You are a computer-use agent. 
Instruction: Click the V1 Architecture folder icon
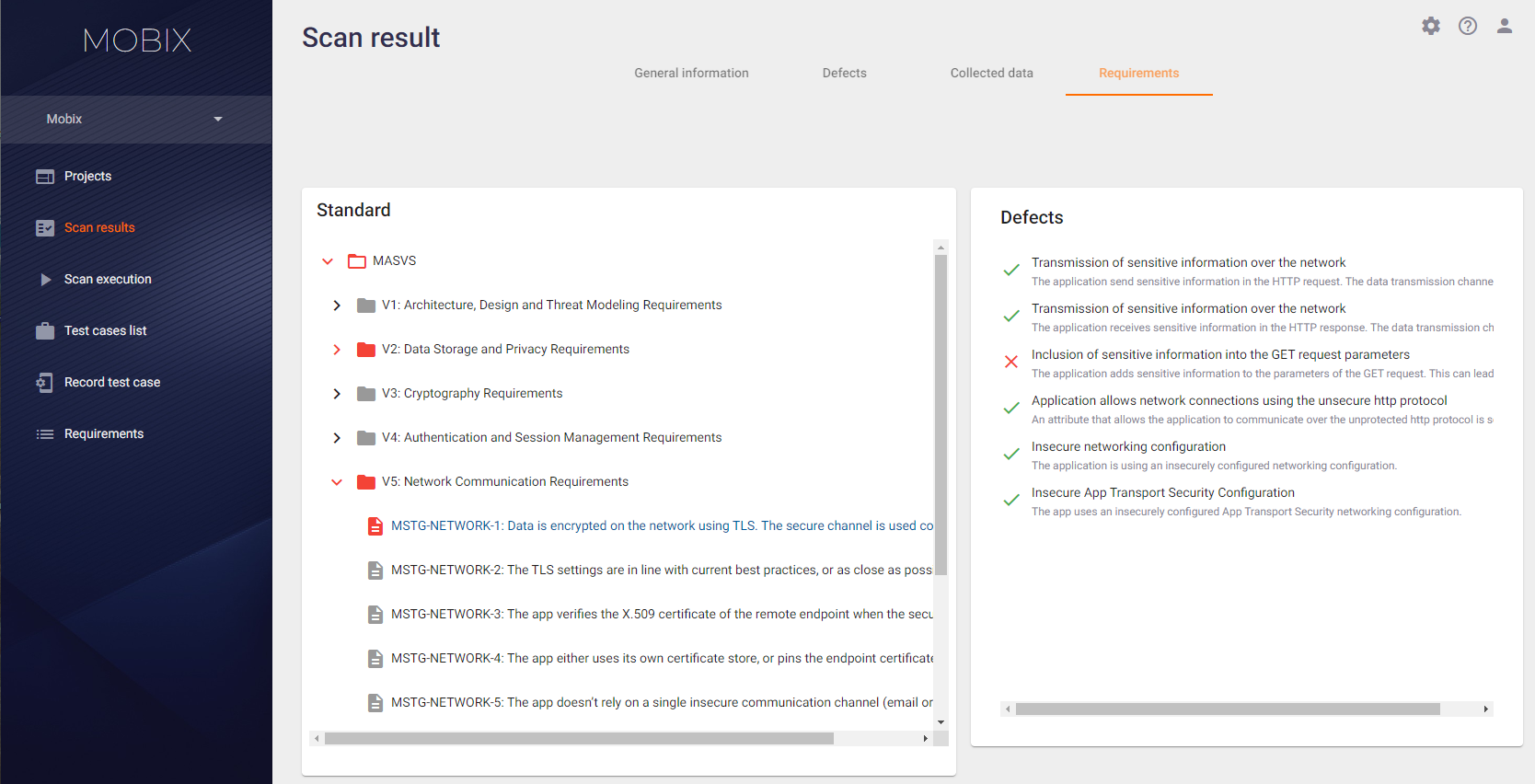[x=366, y=306]
